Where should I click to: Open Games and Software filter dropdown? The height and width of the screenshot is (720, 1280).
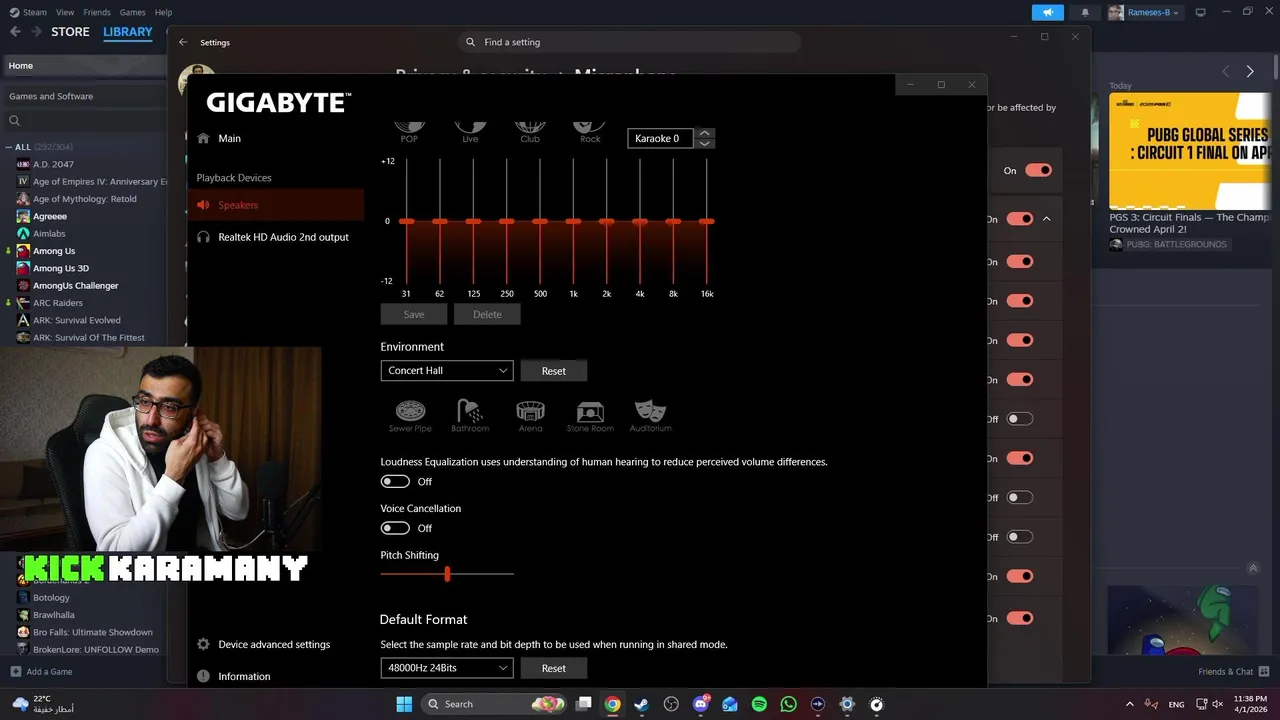point(83,96)
